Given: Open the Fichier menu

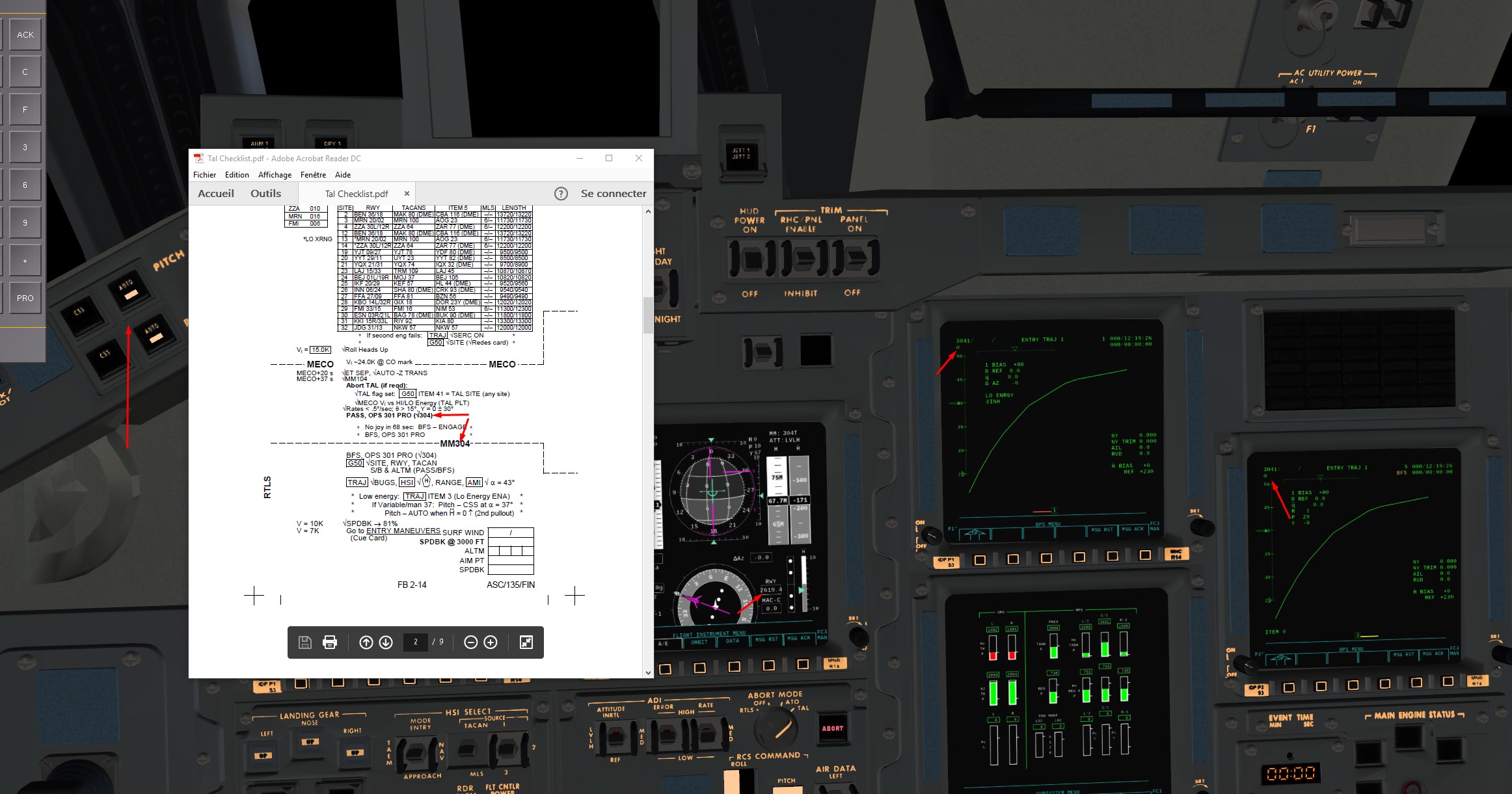Looking at the screenshot, I should (x=204, y=175).
